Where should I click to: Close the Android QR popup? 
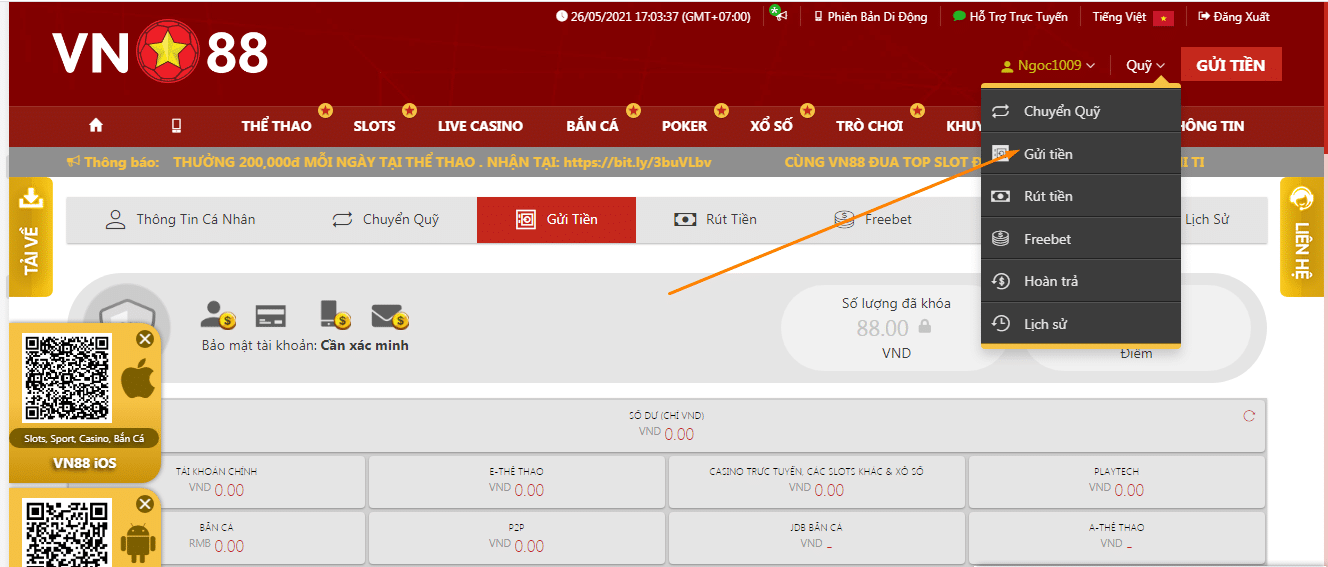tap(144, 503)
